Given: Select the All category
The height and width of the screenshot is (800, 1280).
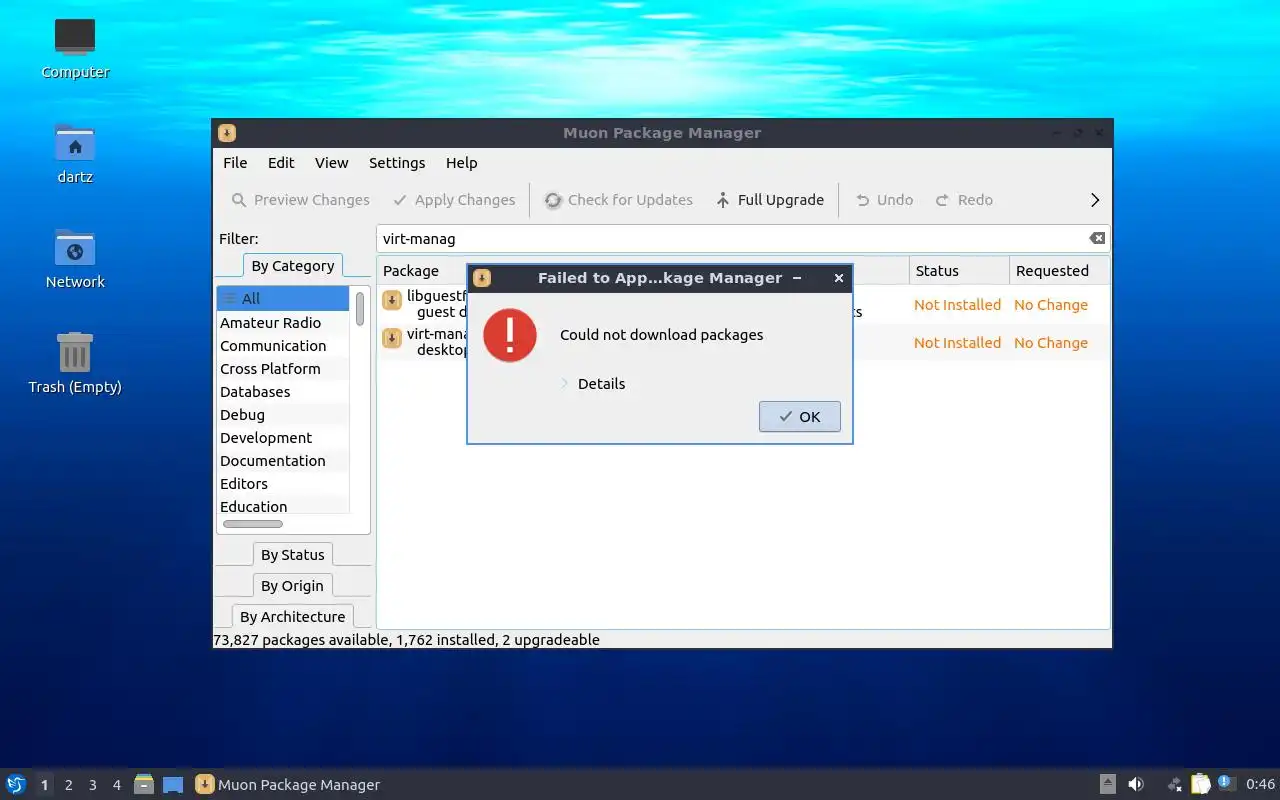Looking at the screenshot, I should pos(283,298).
